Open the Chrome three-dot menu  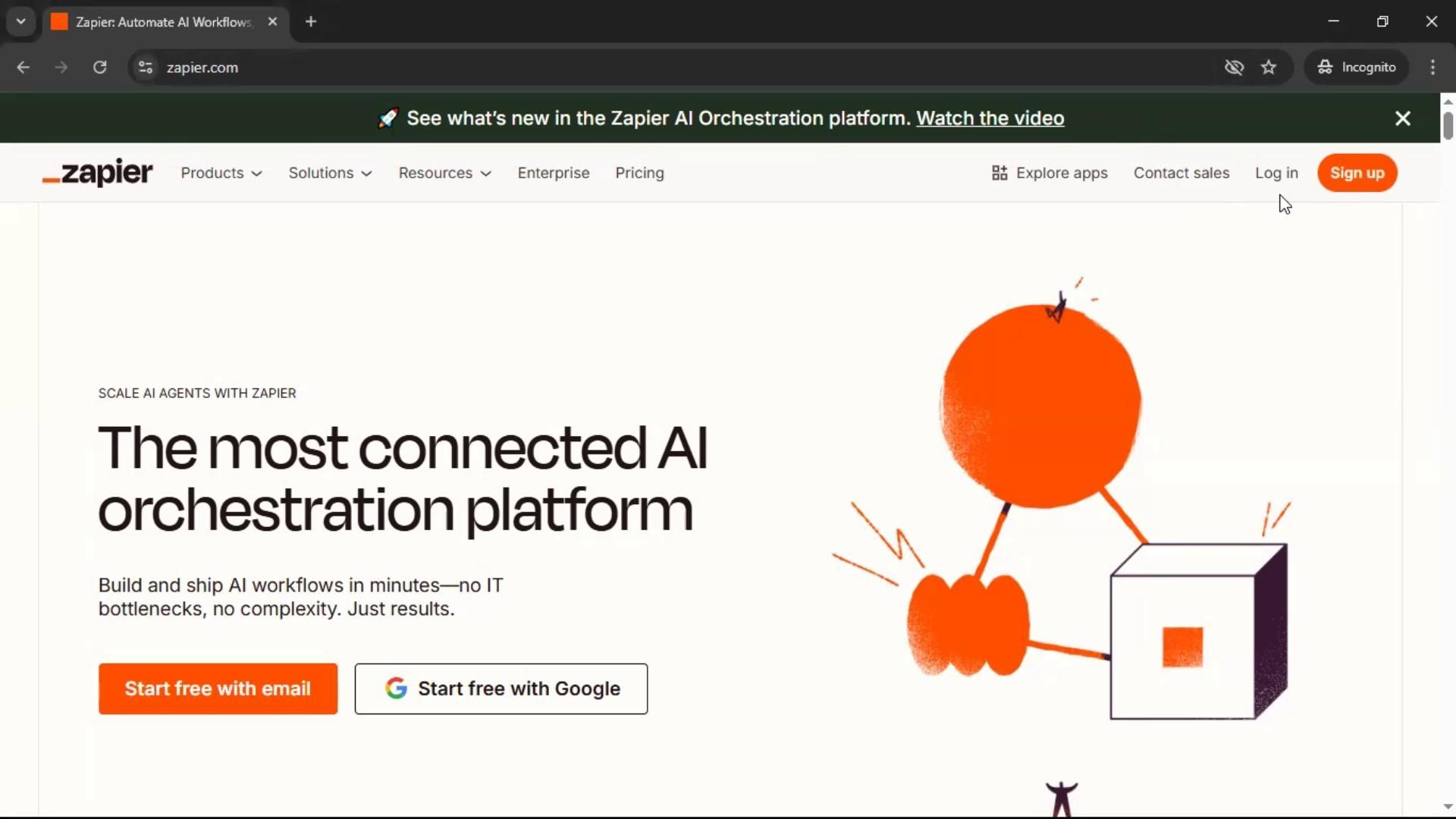(1432, 67)
